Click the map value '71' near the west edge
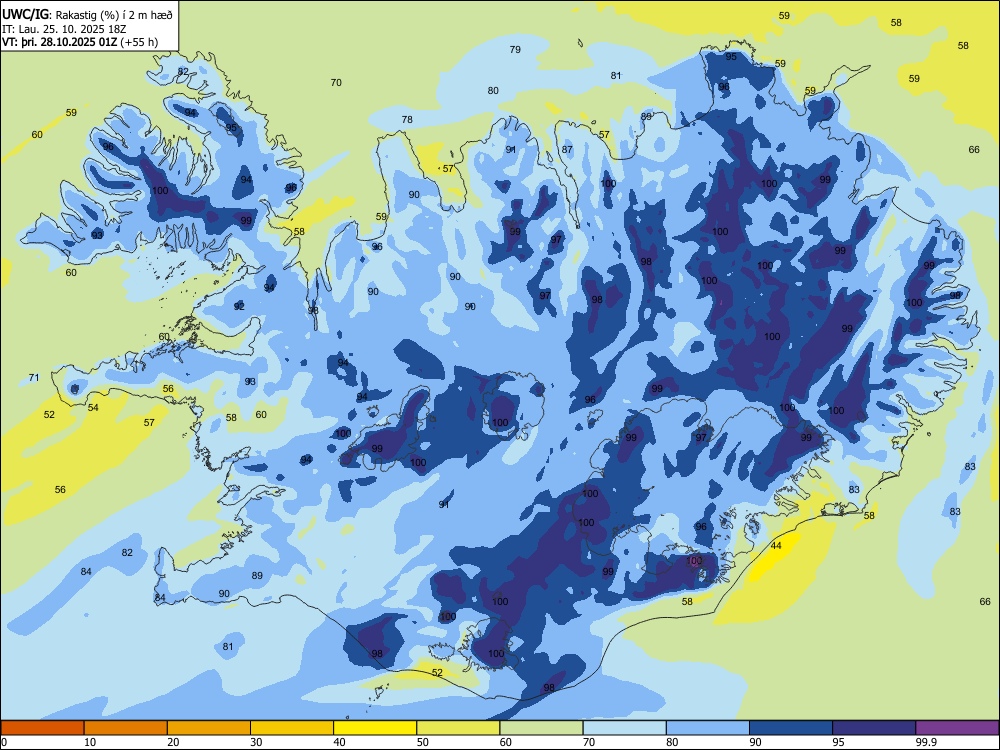The height and width of the screenshot is (750, 1000). click(34, 378)
